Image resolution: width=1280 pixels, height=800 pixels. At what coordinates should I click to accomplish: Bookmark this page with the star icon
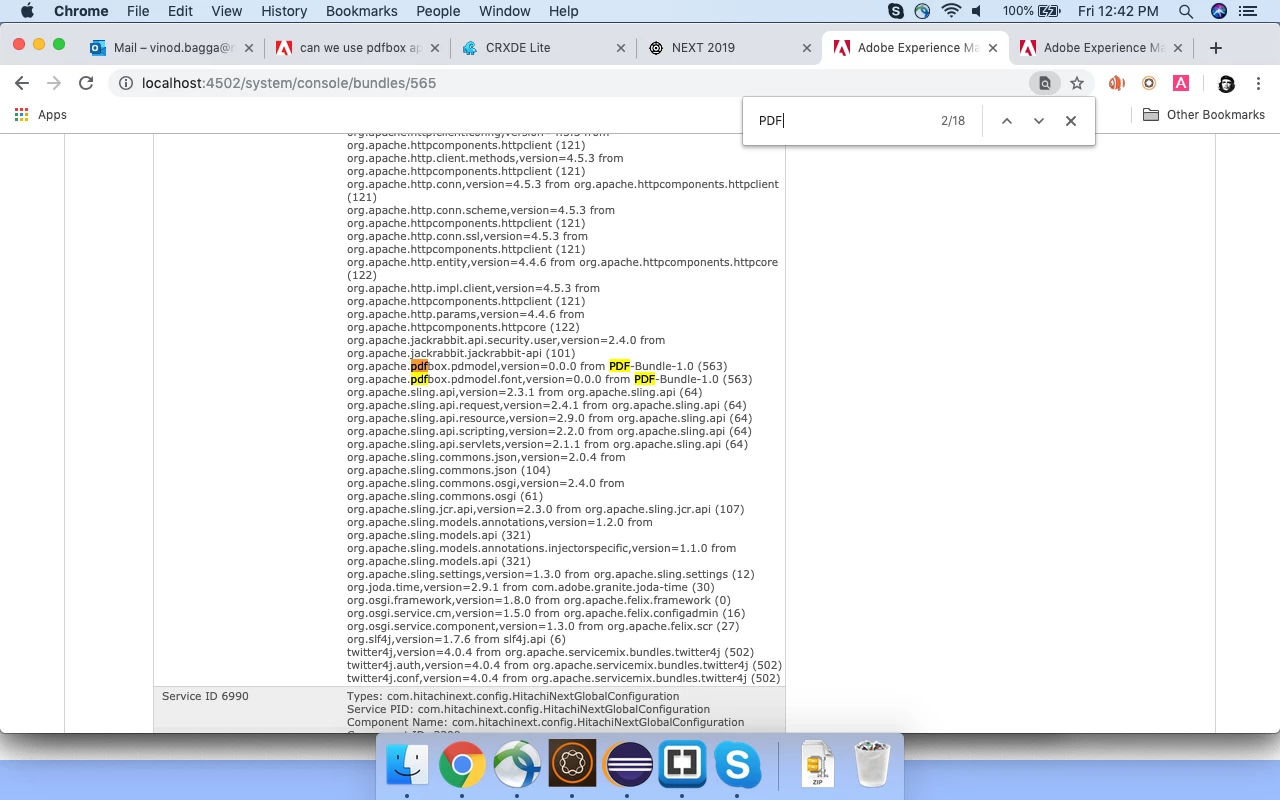tap(1077, 83)
